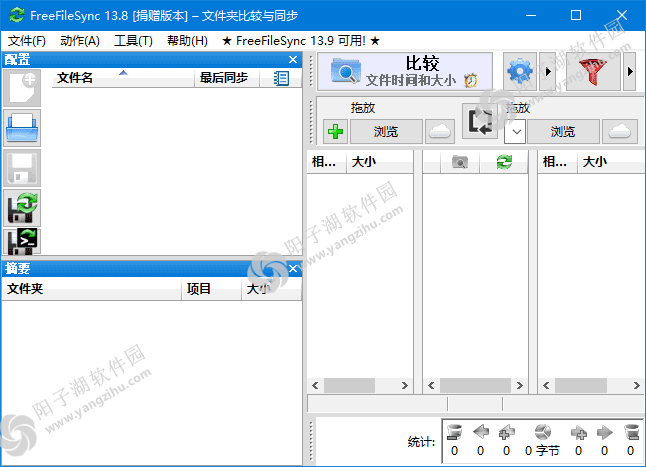Viewport: 646px width, 467px height.
Task: Open the 文件(F) menu
Action: pos(27,41)
